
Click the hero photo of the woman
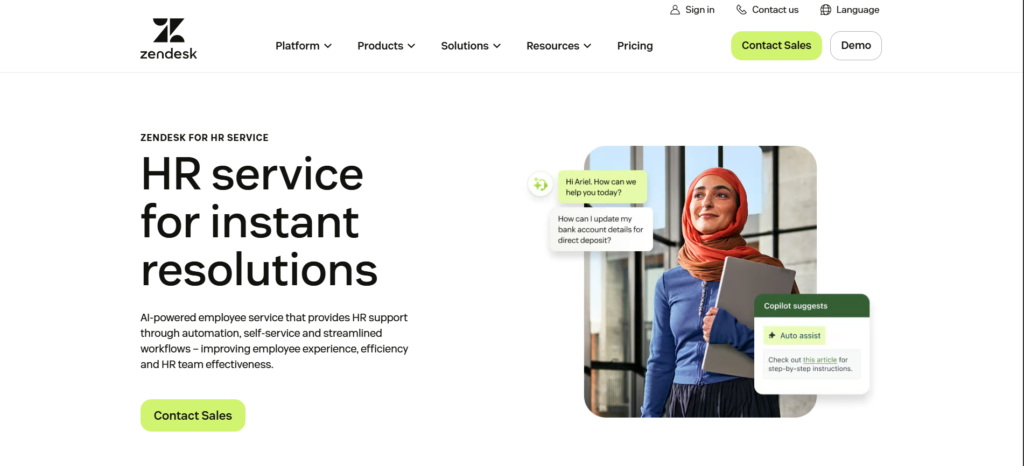700,281
